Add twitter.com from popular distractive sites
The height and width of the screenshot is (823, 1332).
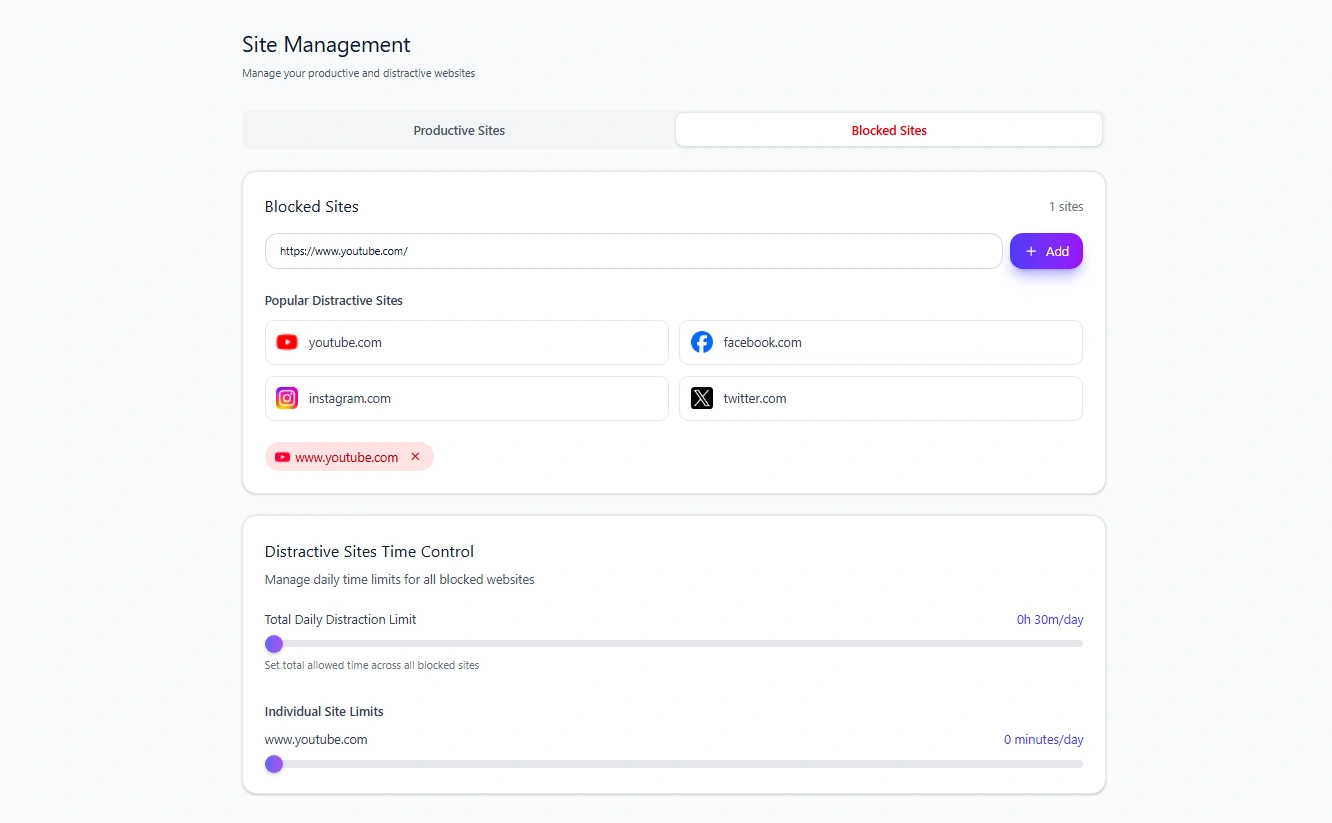click(x=881, y=398)
